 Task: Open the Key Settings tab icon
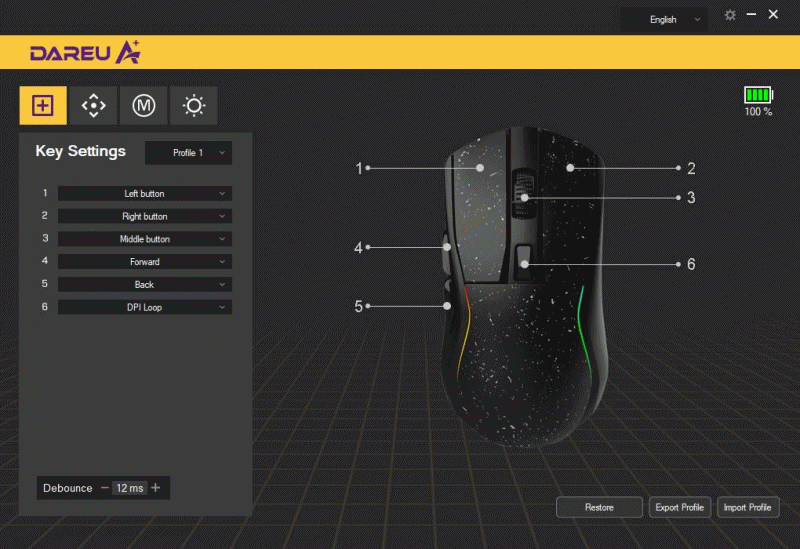tap(43, 106)
